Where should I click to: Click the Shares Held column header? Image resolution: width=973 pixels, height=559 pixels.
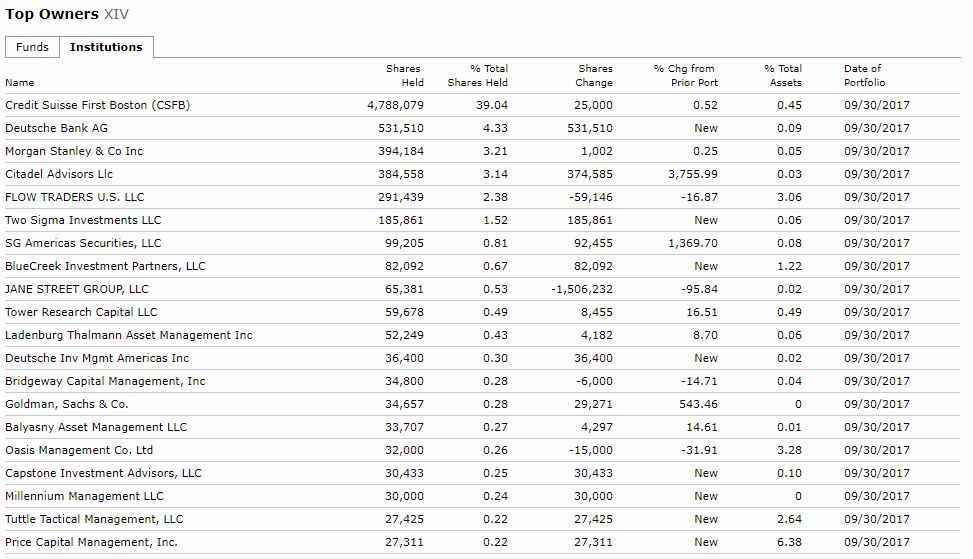pyautogui.click(x=404, y=76)
